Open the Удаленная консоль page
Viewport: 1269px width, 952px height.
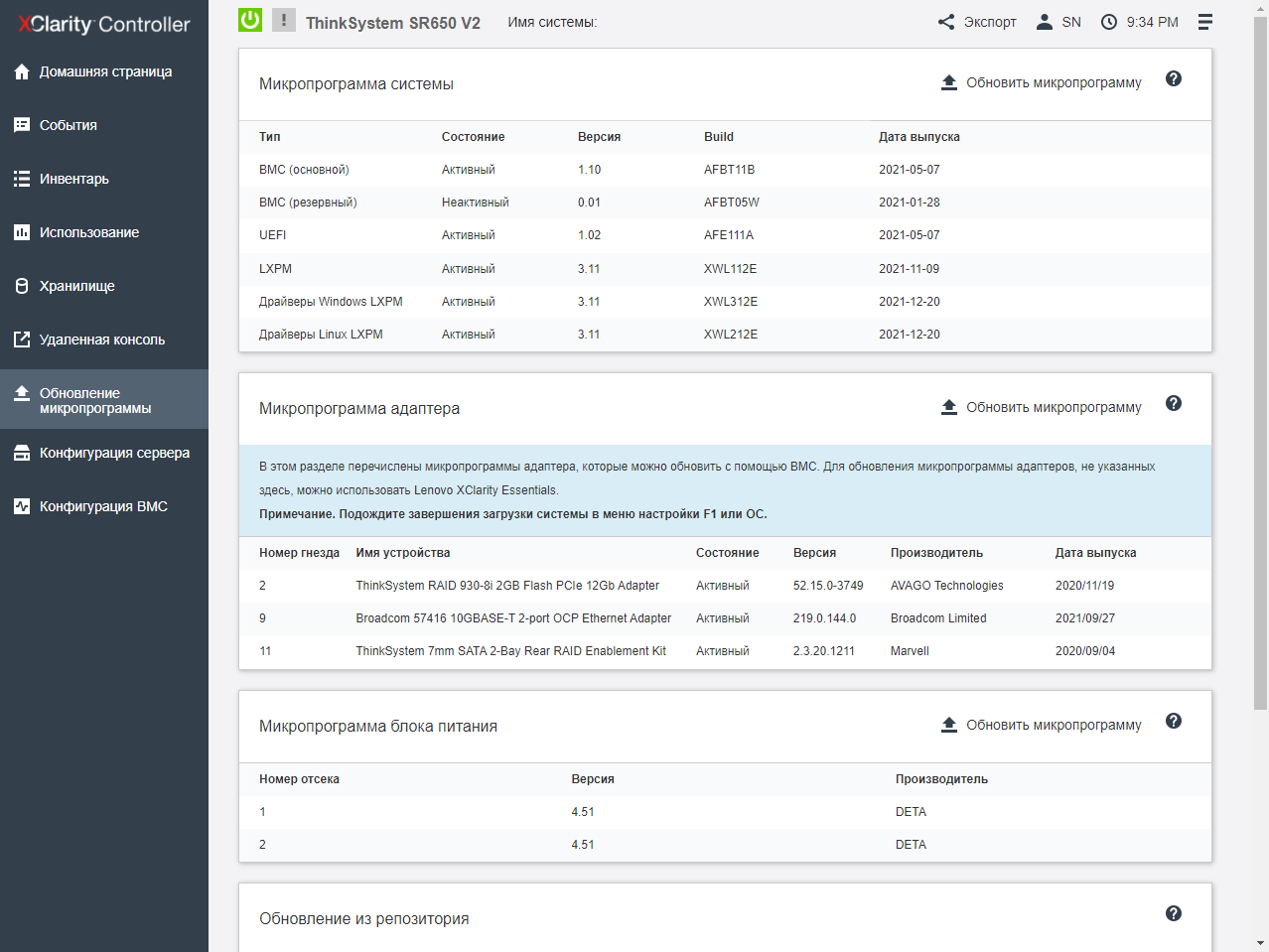(104, 340)
